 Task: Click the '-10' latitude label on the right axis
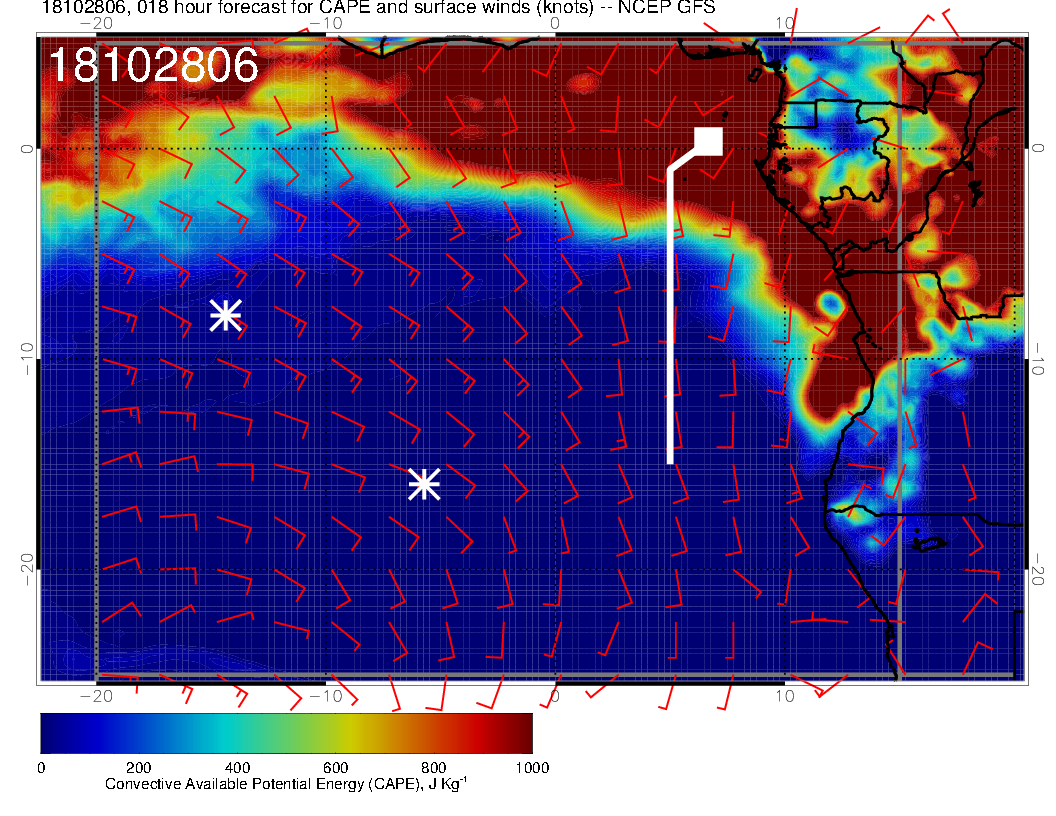tap(1038, 358)
